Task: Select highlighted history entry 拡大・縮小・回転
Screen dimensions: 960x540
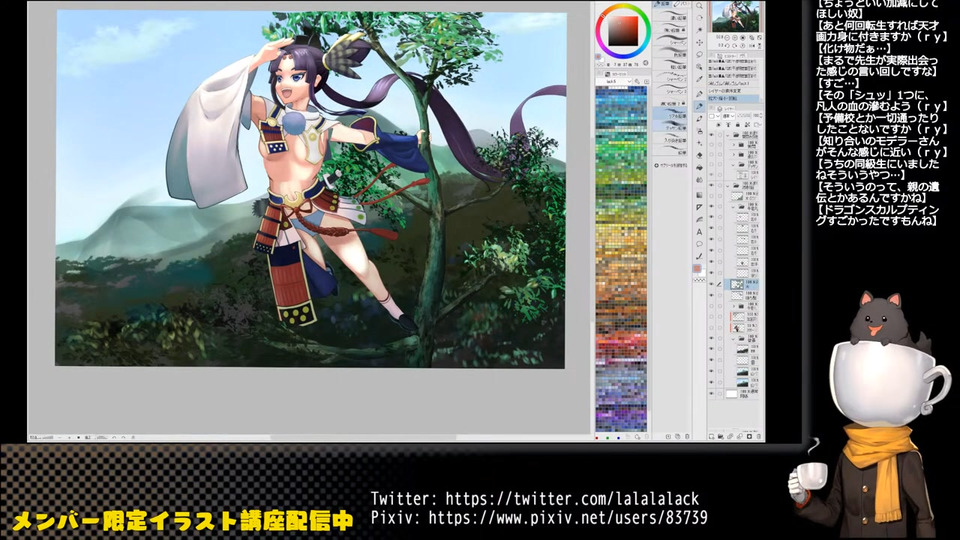Action: tap(733, 99)
